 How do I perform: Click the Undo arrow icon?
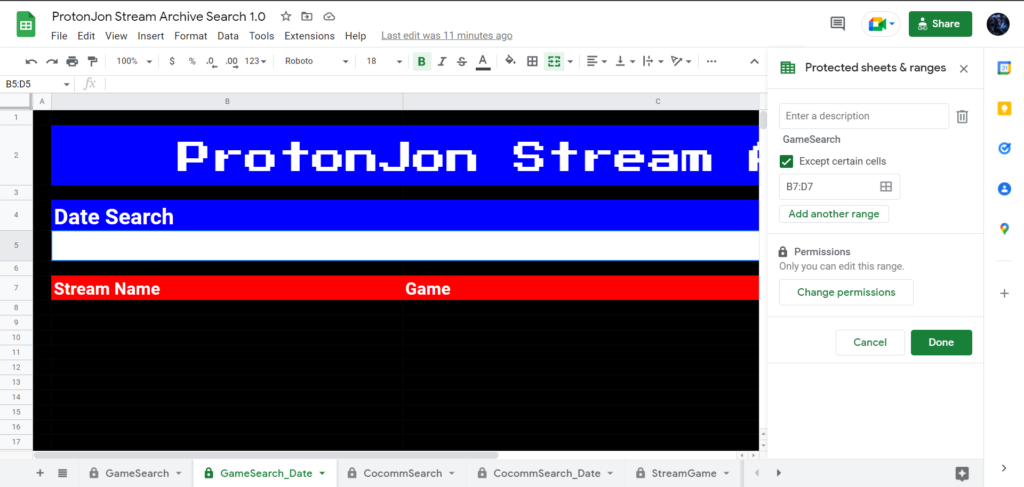[31, 61]
